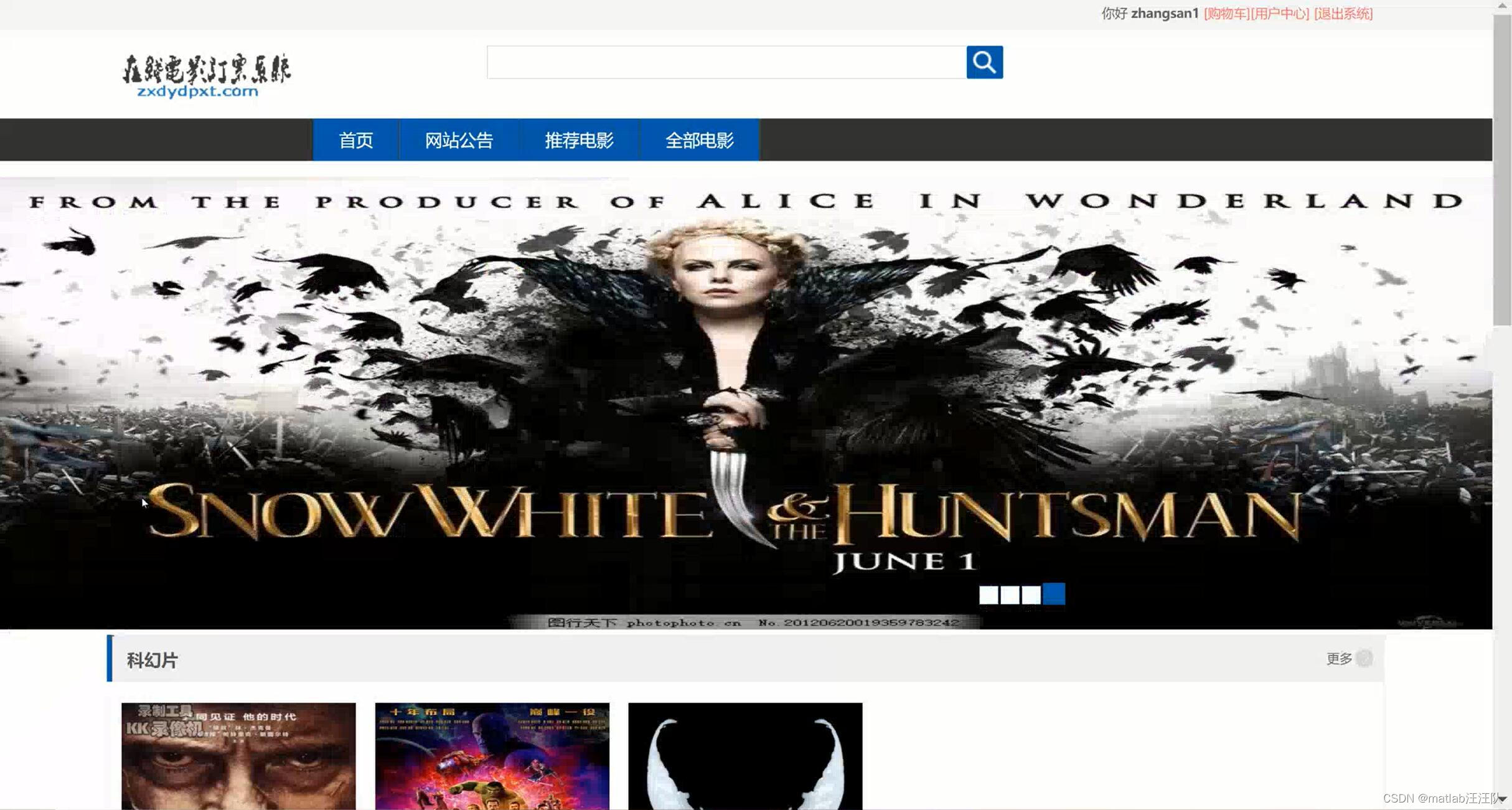Click the site logo with zxdydpxt.com
This screenshot has width=1512, height=810.
207,76
